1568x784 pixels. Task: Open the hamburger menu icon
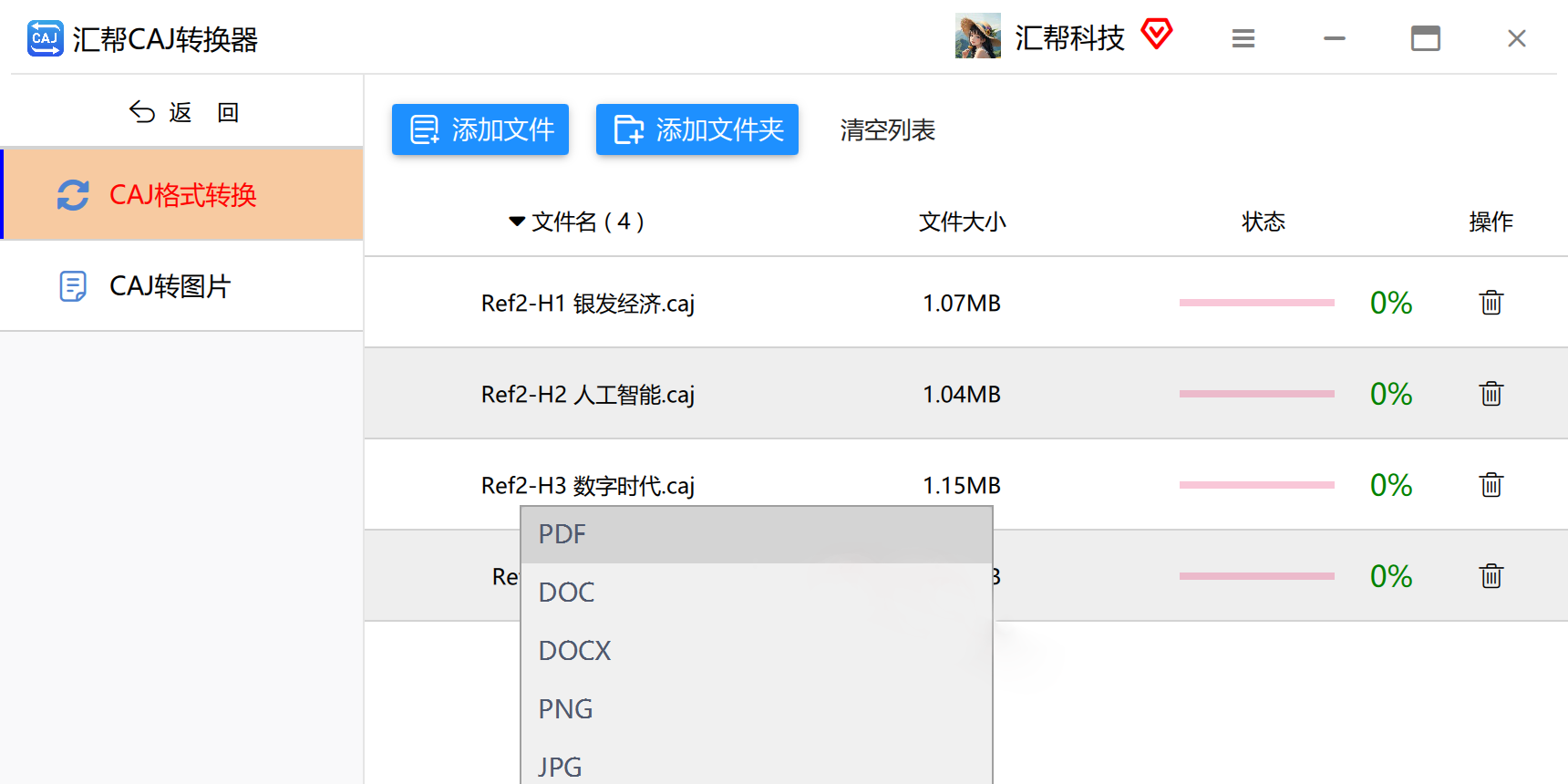pos(1243,38)
